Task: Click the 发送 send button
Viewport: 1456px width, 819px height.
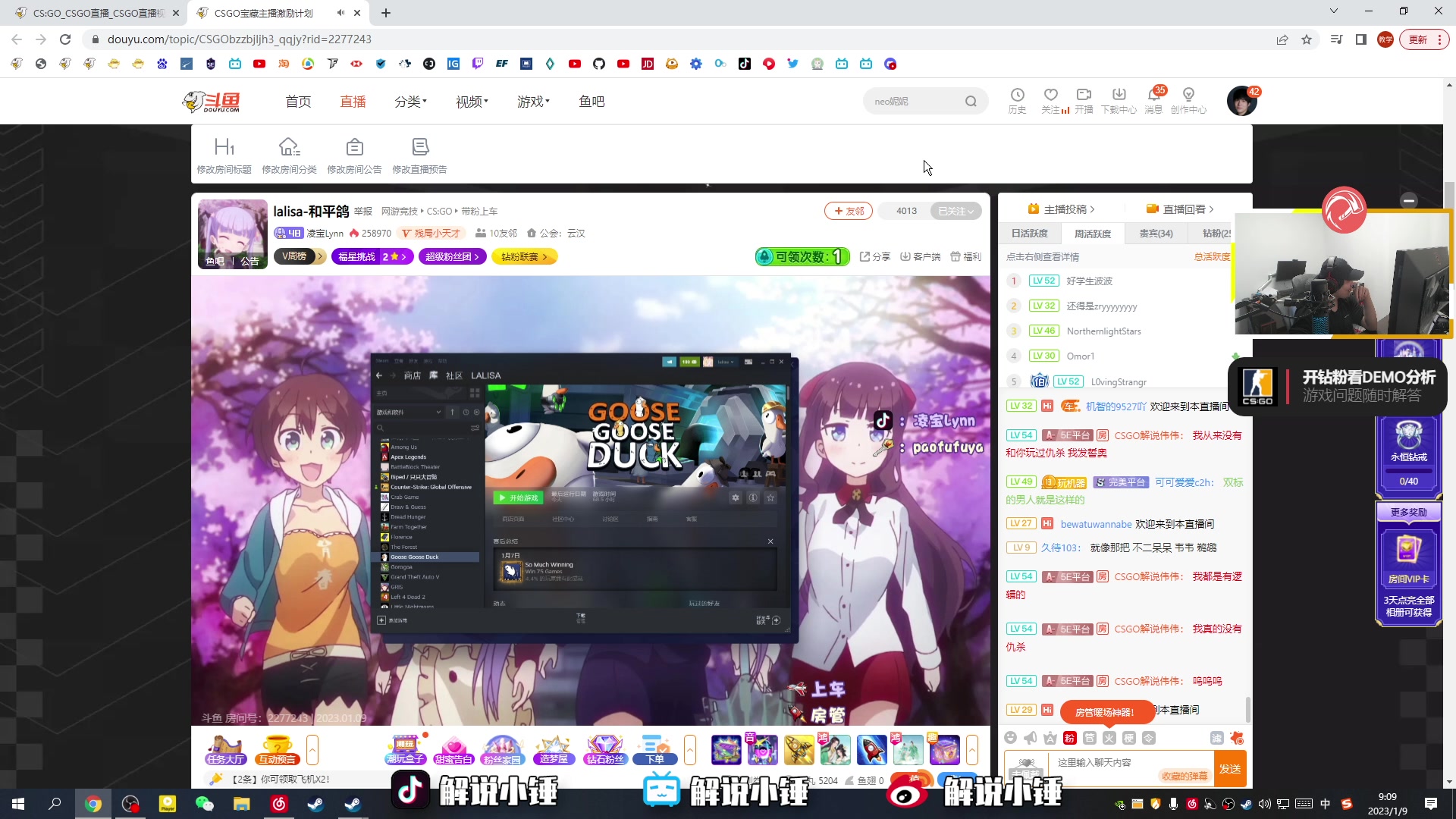Action: point(1230,768)
